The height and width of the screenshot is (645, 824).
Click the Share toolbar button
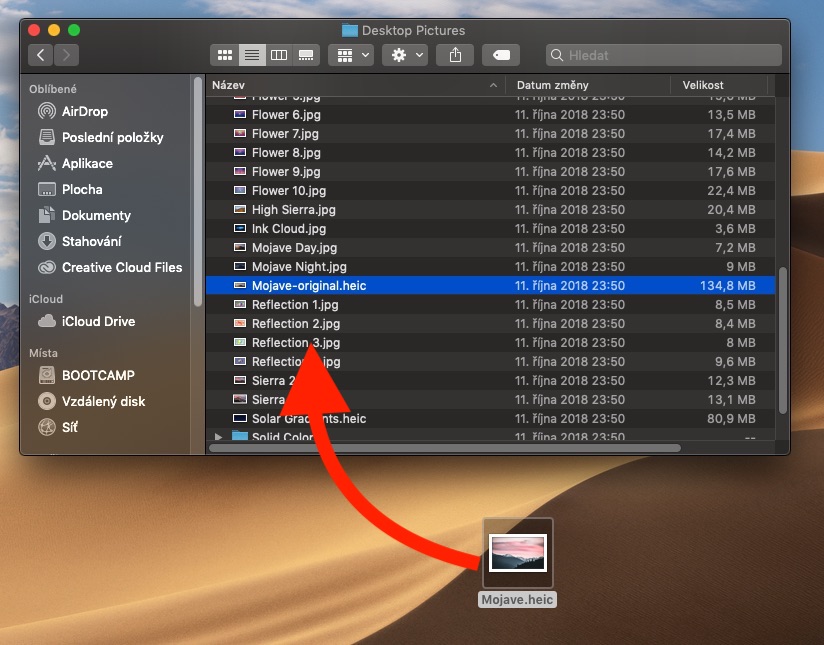[455, 55]
